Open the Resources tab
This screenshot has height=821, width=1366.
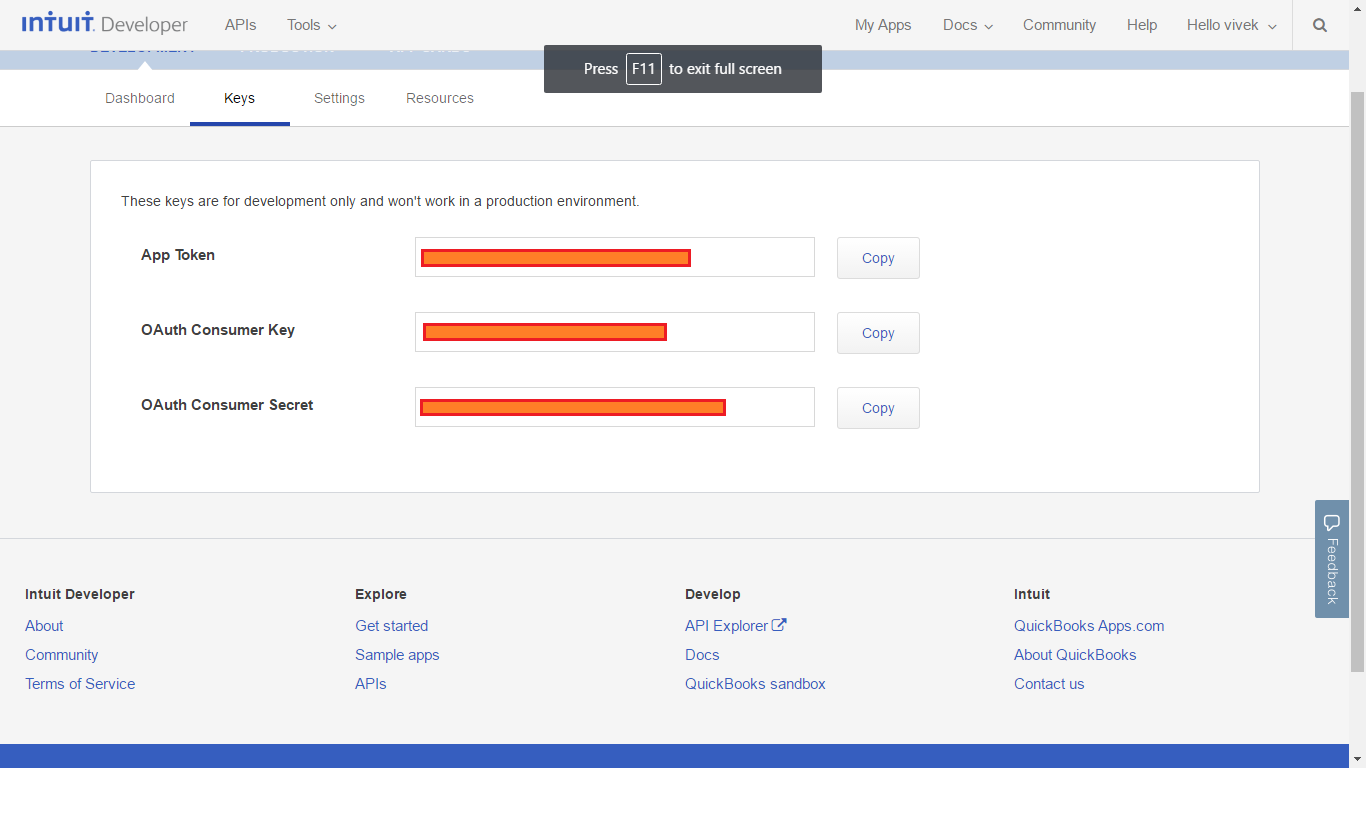[440, 98]
